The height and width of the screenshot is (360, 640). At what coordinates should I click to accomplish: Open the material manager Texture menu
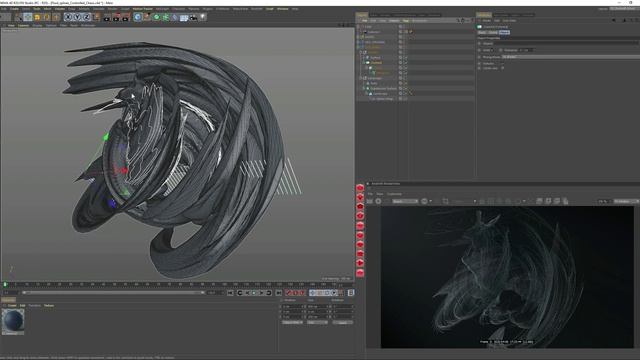tap(49, 305)
